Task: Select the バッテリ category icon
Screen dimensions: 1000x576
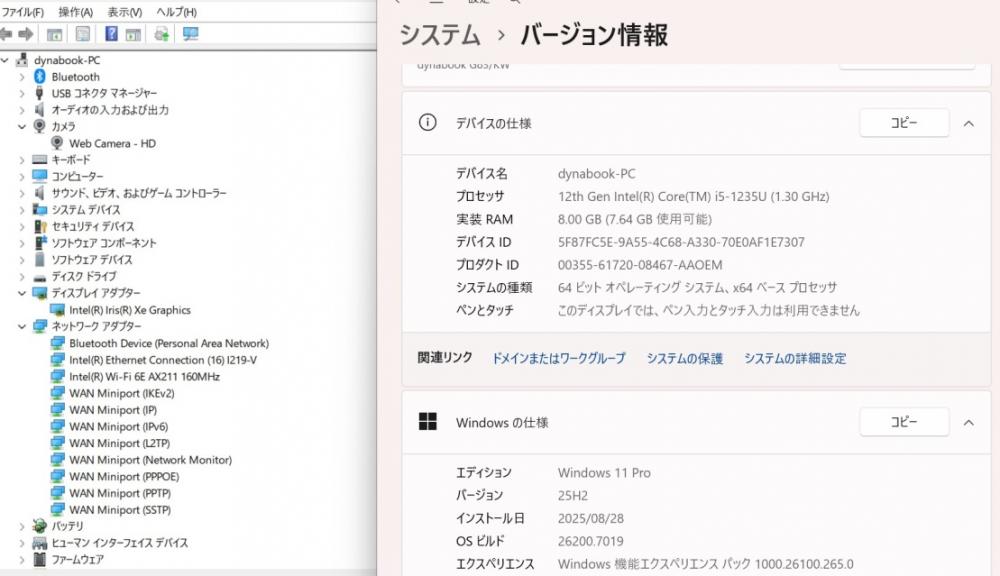Action: click(x=40, y=526)
